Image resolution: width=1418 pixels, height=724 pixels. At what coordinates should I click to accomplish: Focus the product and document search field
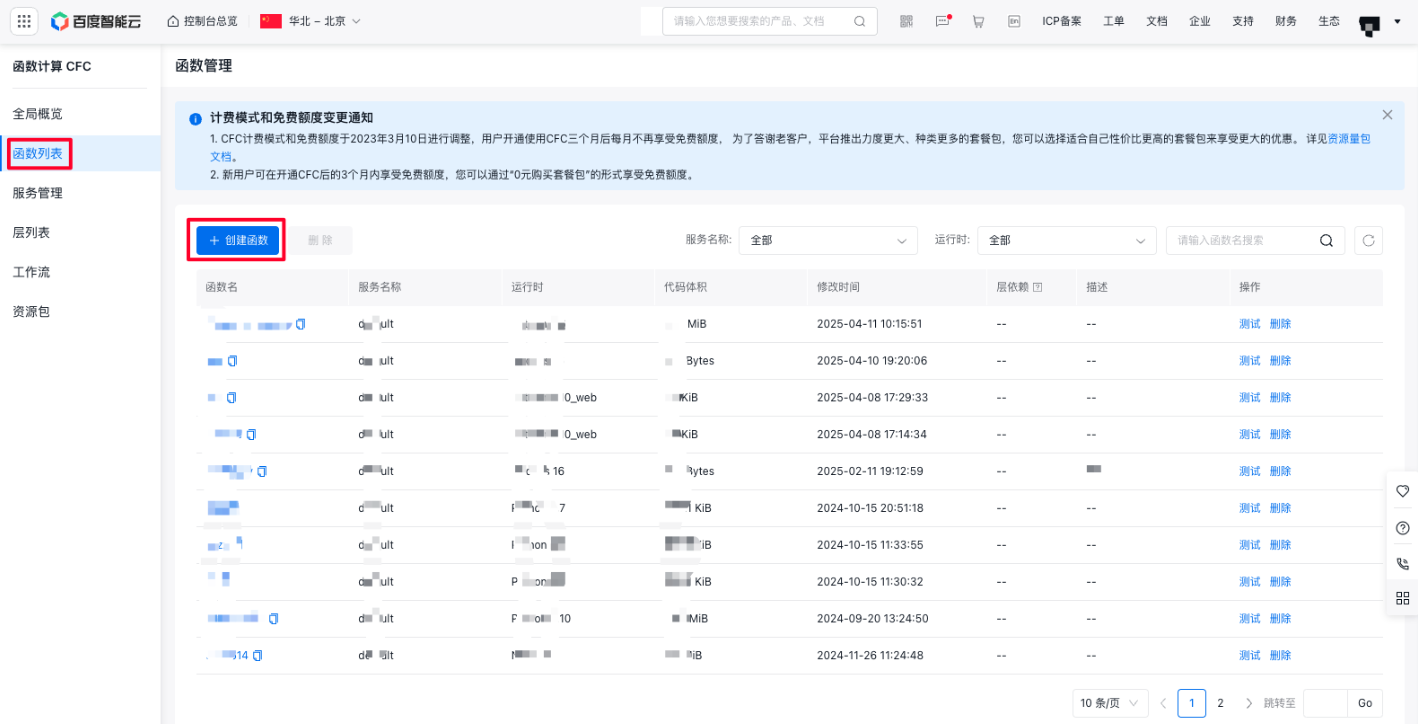pyautogui.click(x=770, y=21)
